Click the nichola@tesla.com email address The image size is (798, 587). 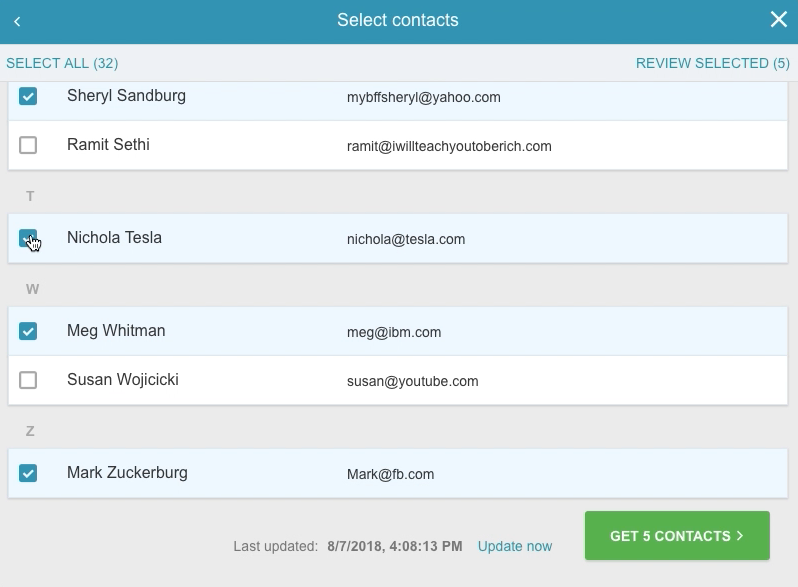[406, 239]
